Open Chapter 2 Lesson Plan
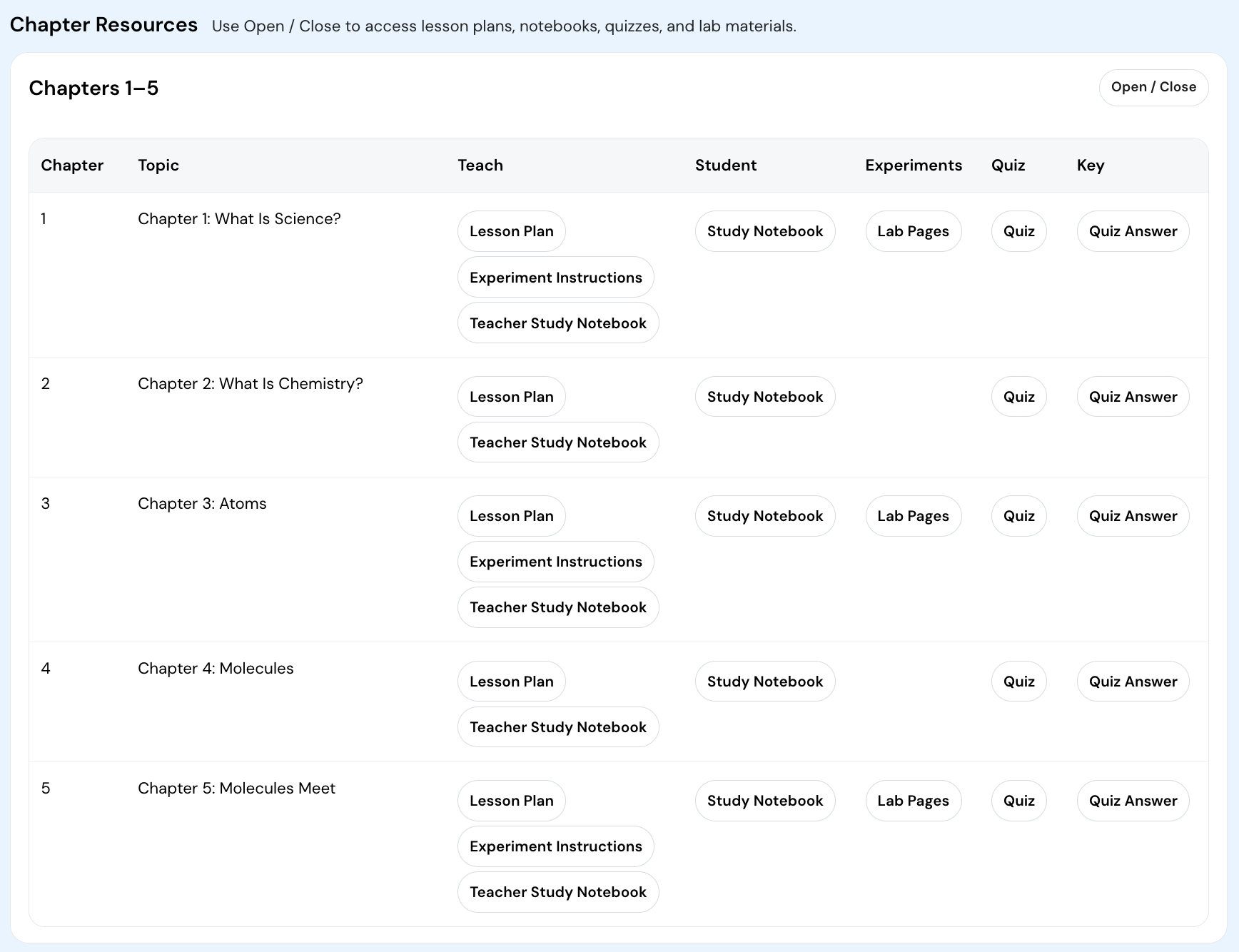1239x952 pixels. (511, 397)
